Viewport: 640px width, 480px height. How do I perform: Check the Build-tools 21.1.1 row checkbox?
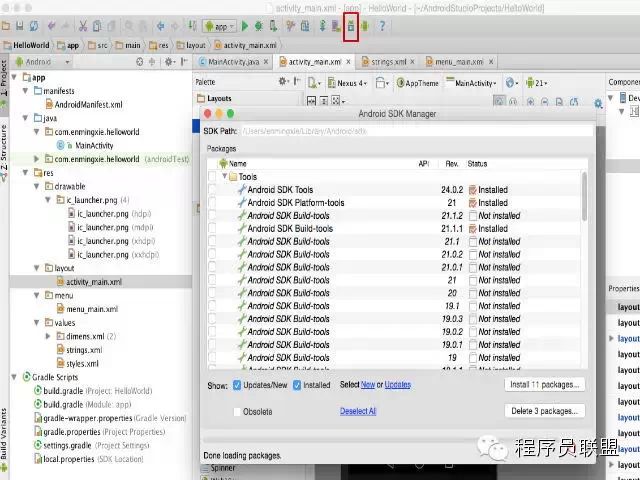[x=212, y=229]
